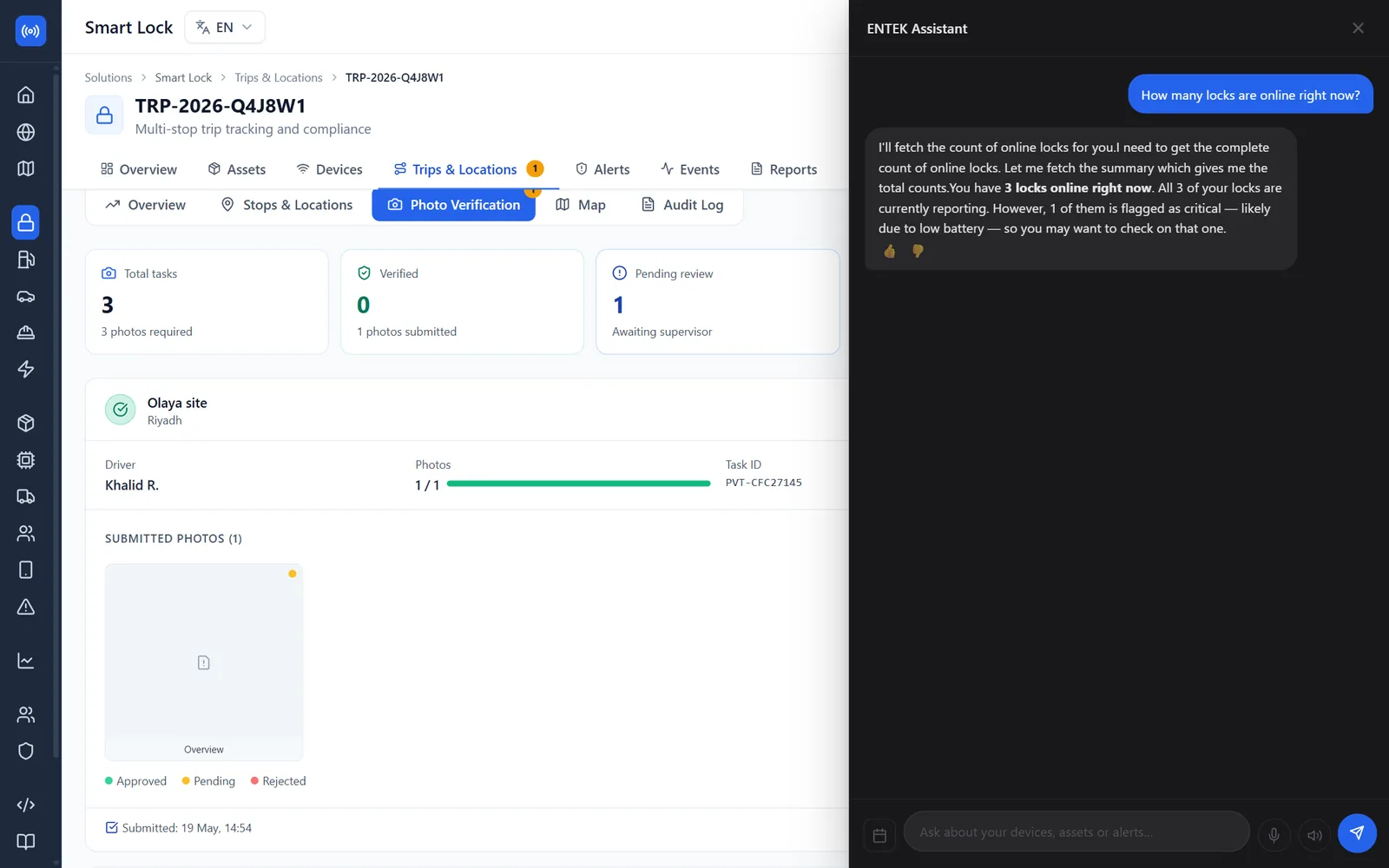
Task: Select the Pending review card
Action: (x=718, y=302)
